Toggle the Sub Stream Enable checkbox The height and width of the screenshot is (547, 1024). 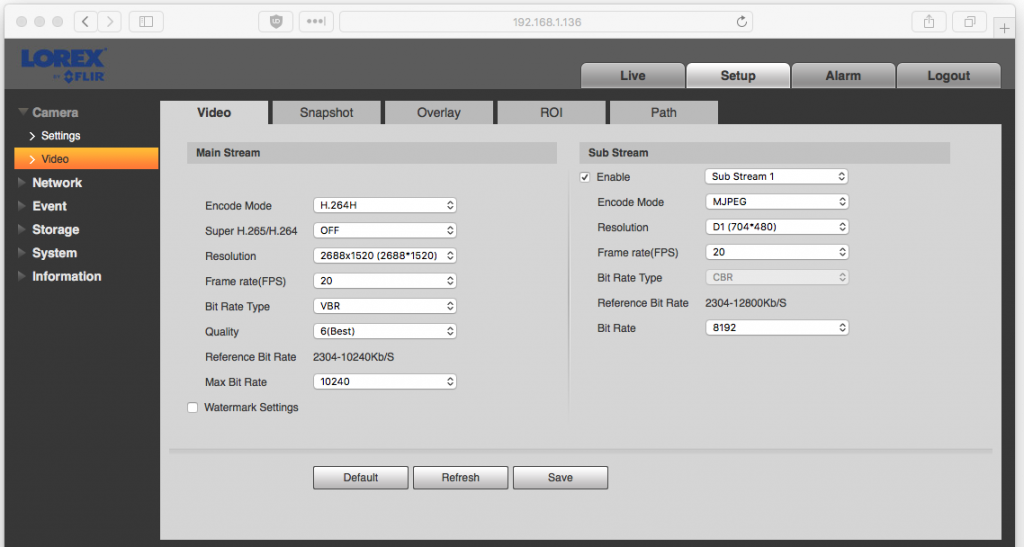coord(584,177)
